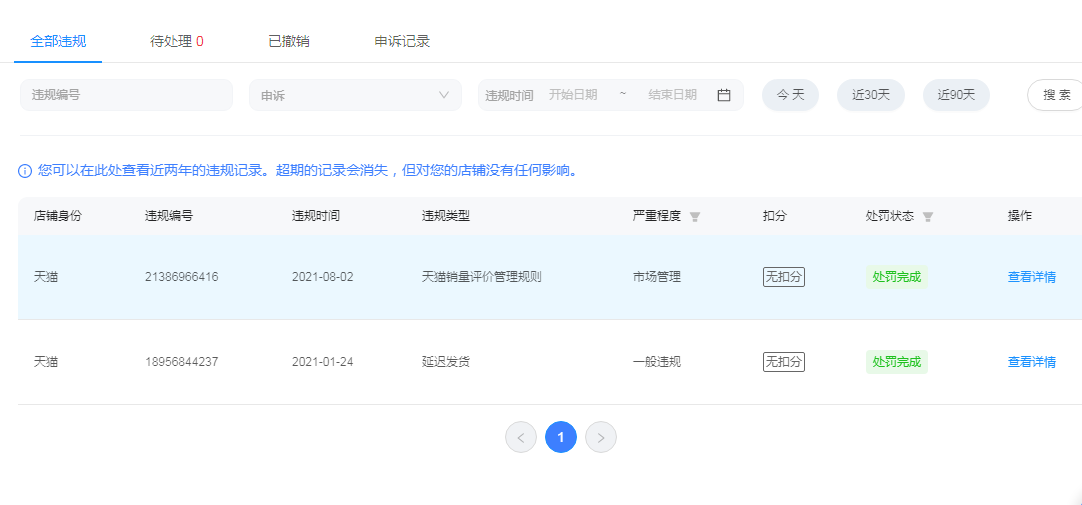The height and width of the screenshot is (505, 1082).
Task: Click the 结束日期 date field
Action: pyautogui.click(x=673, y=95)
